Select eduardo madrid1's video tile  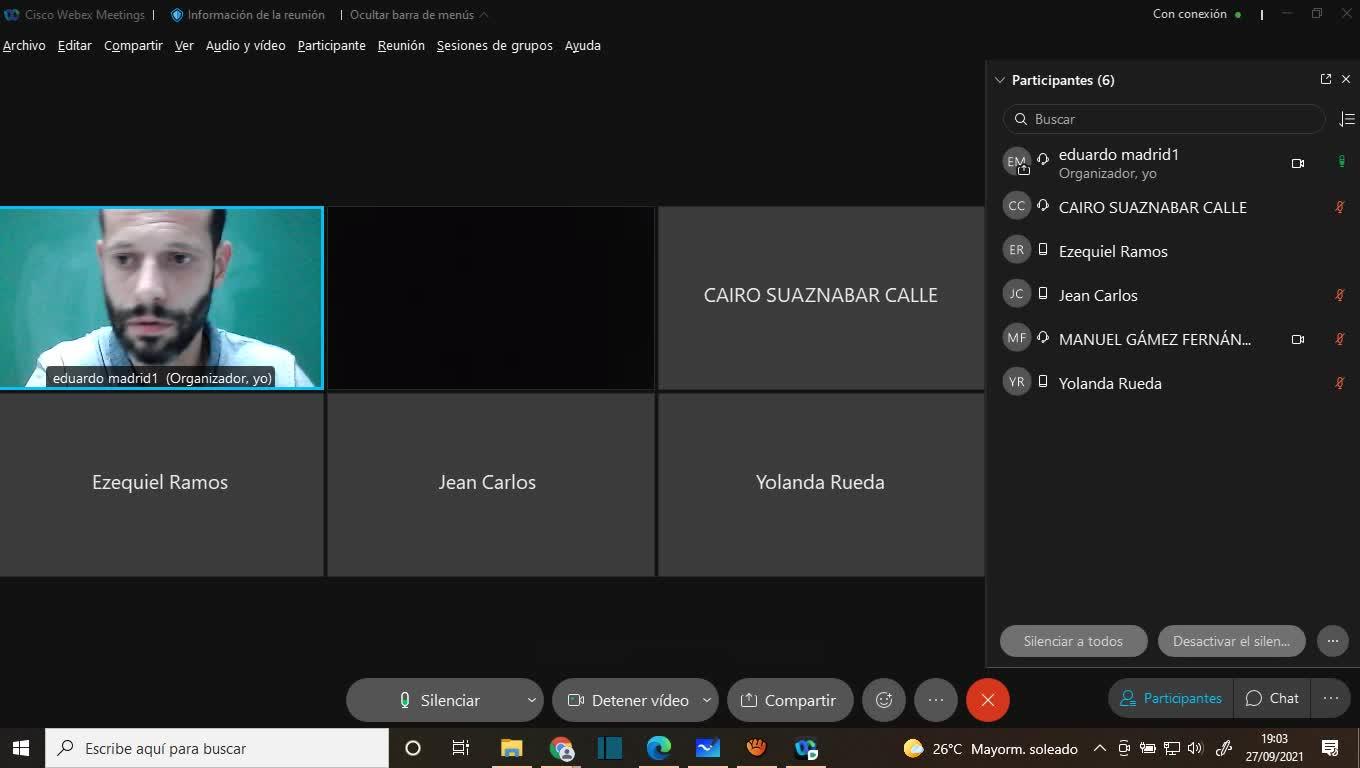click(x=161, y=298)
